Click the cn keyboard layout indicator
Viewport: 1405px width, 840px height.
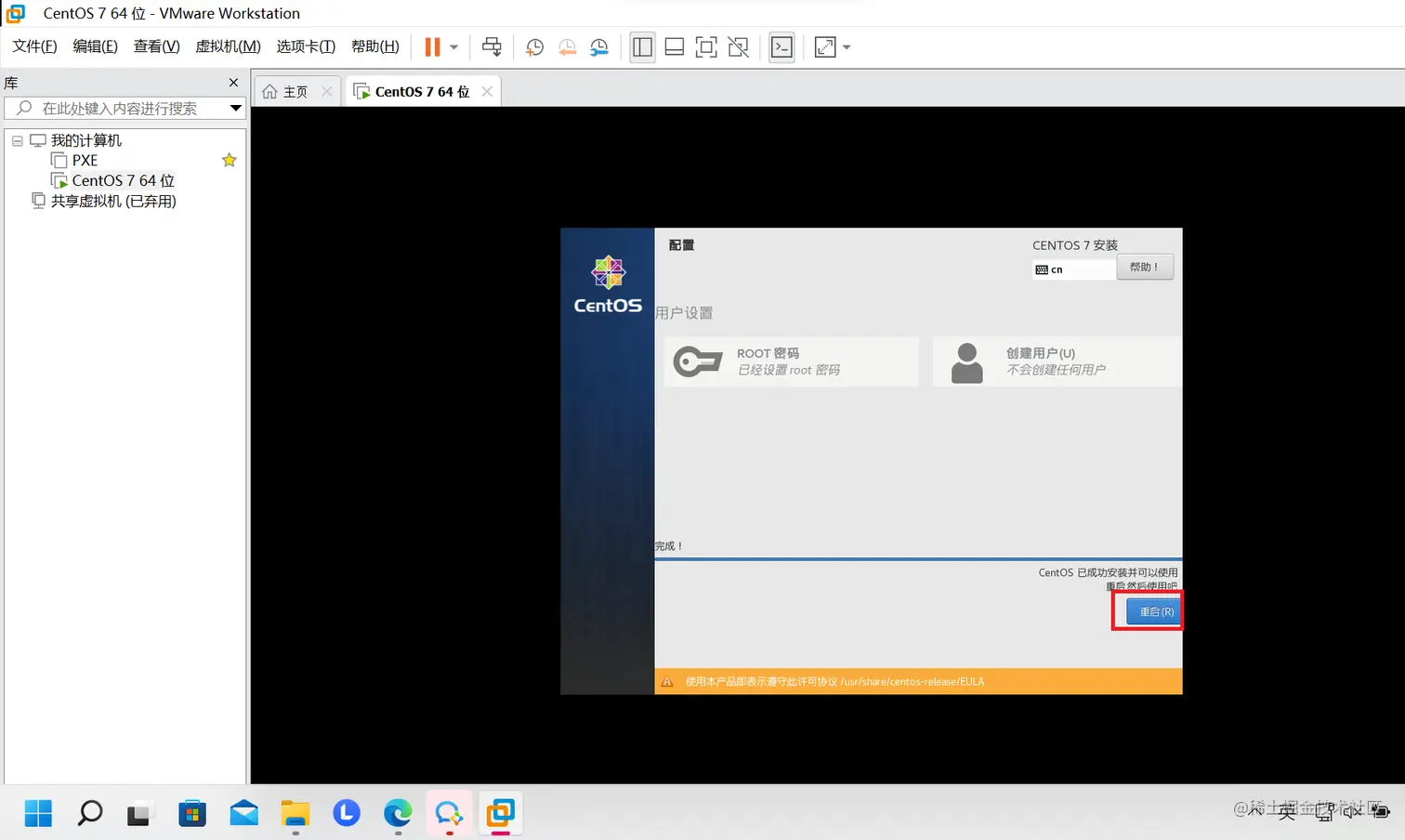point(1074,269)
